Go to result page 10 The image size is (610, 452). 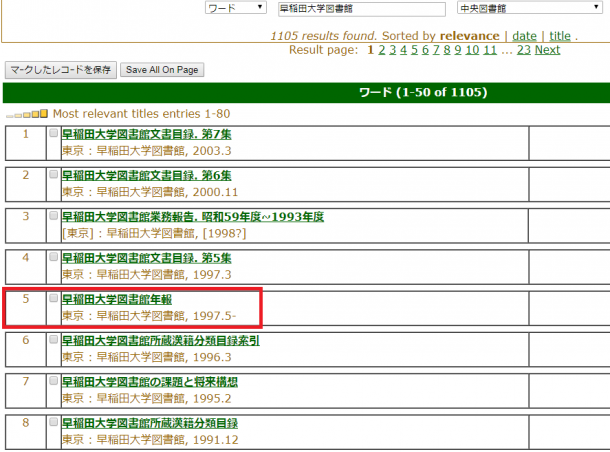coord(472,50)
